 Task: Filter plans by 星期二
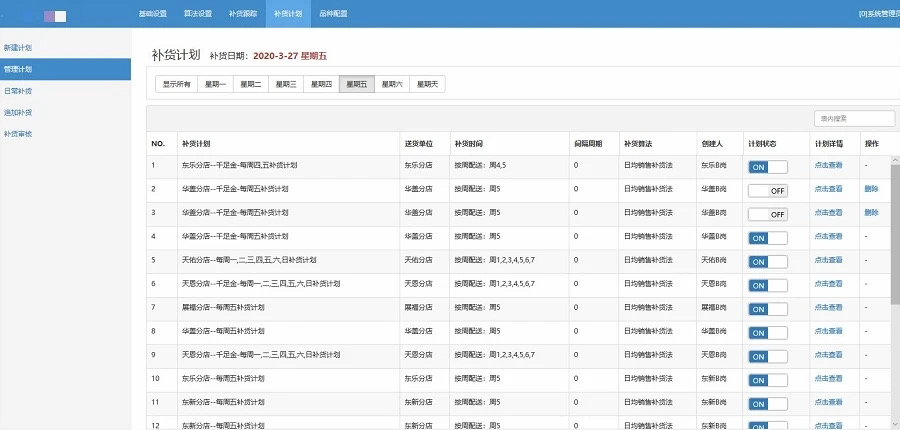(251, 84)
